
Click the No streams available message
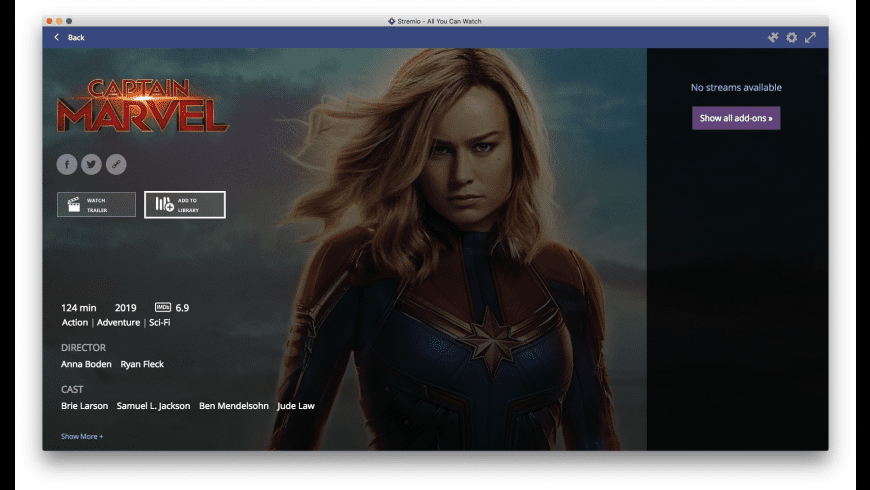(x=736, y=87)
